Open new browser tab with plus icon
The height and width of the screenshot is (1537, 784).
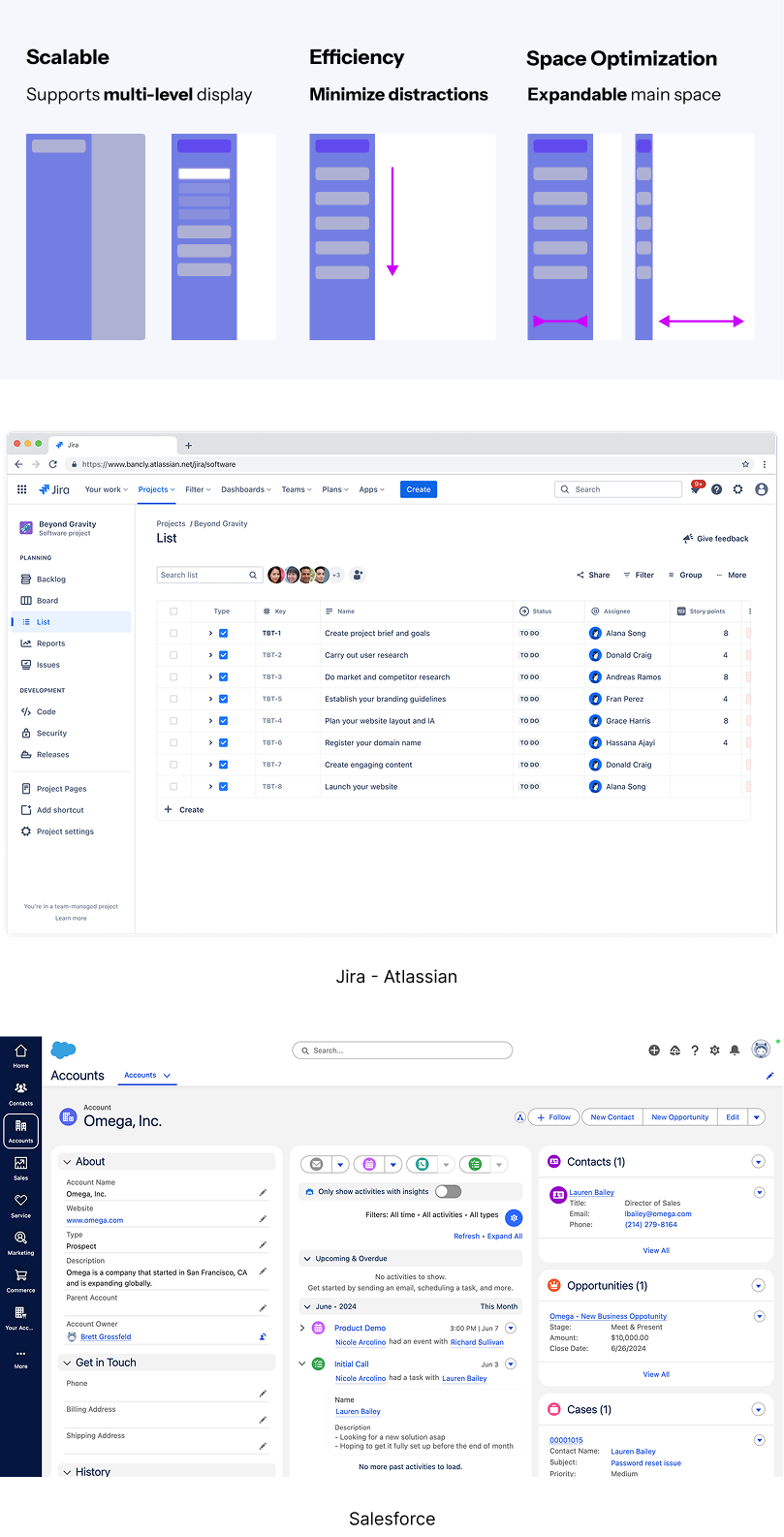pos(189,446)
